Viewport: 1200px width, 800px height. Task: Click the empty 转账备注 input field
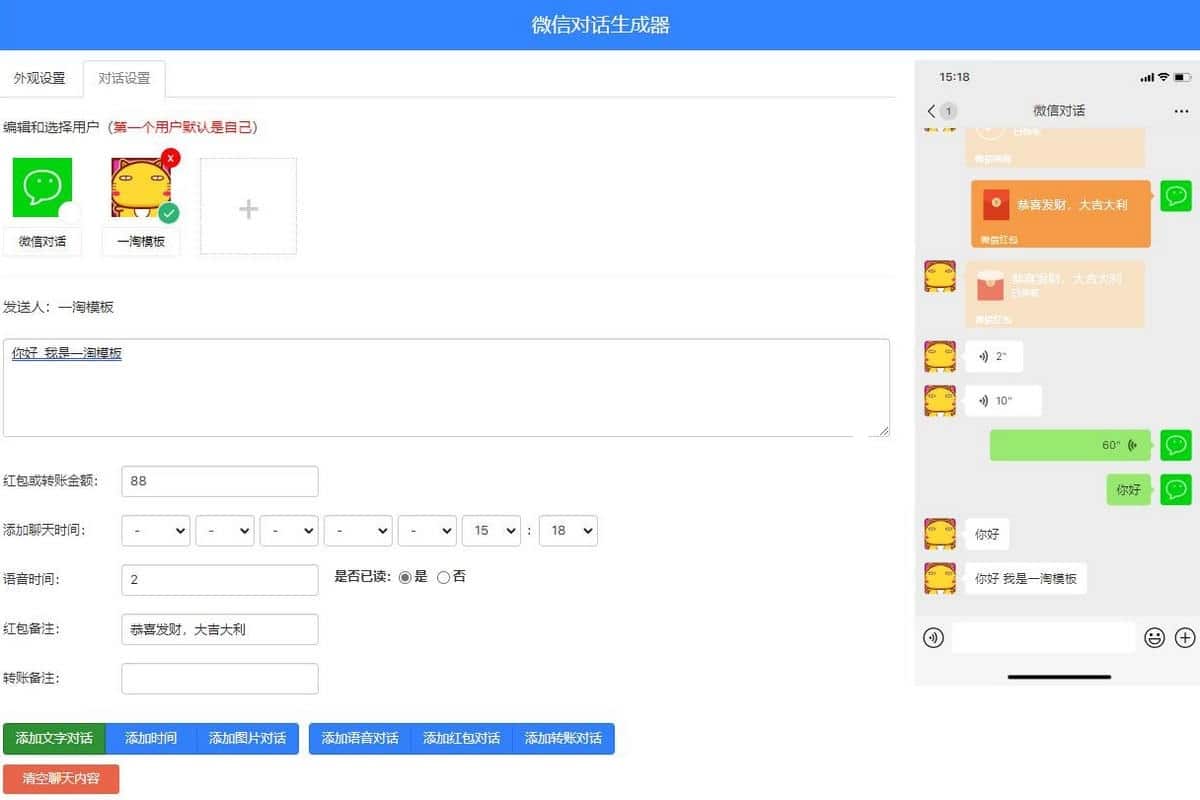220,678
